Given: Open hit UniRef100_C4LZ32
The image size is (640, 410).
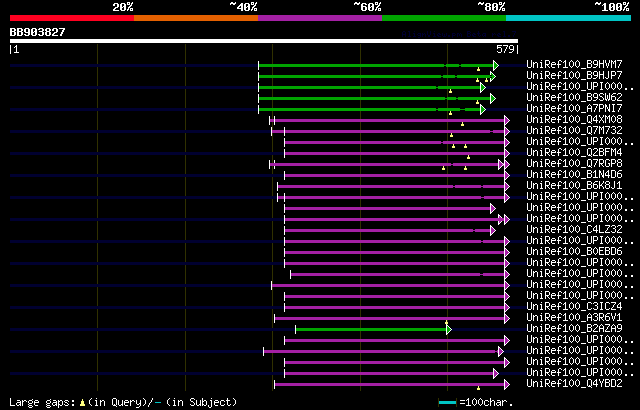Looking at the screenshot, I should pos(574,229).
